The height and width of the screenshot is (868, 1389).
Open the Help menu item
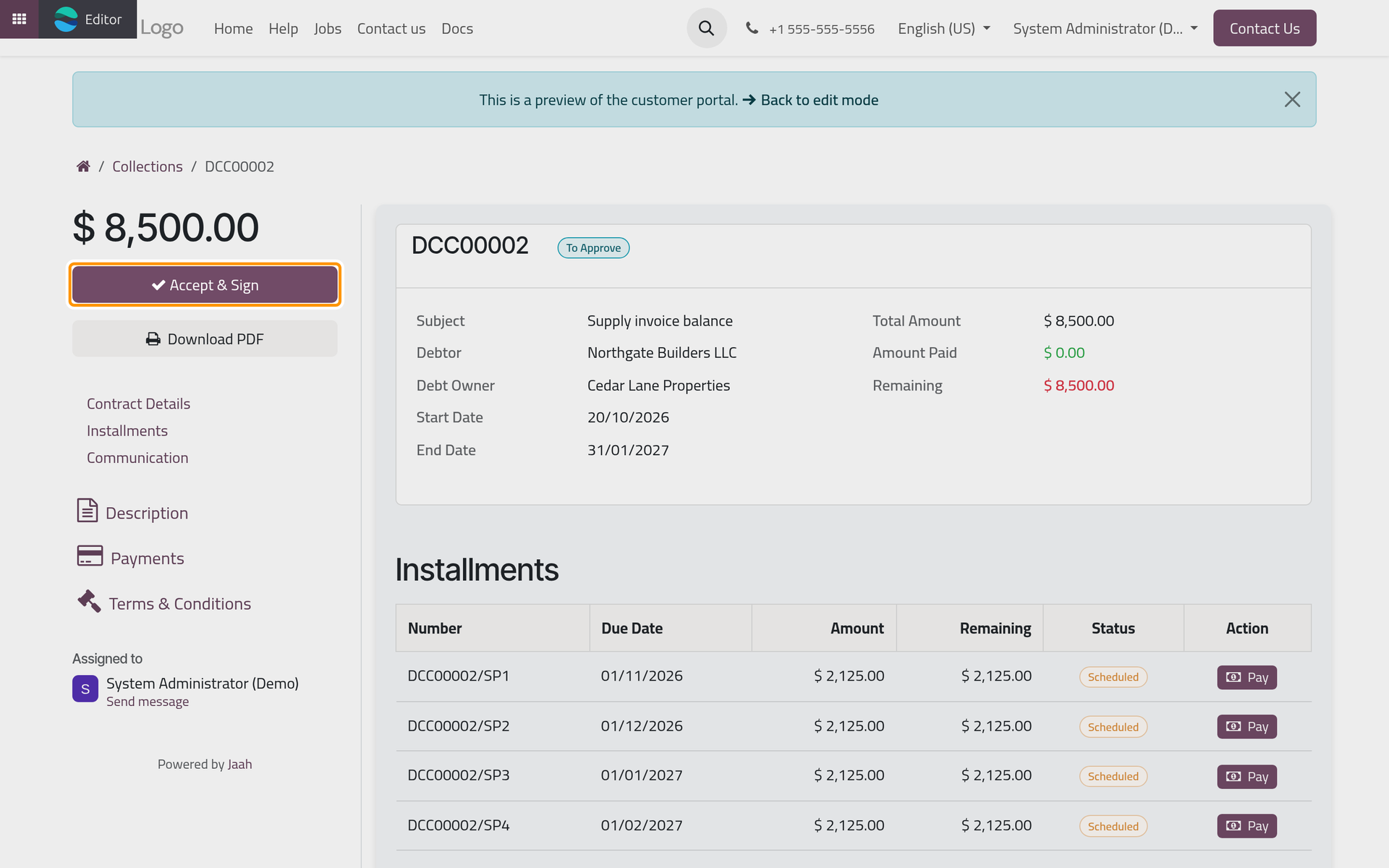tap(283, 28)
